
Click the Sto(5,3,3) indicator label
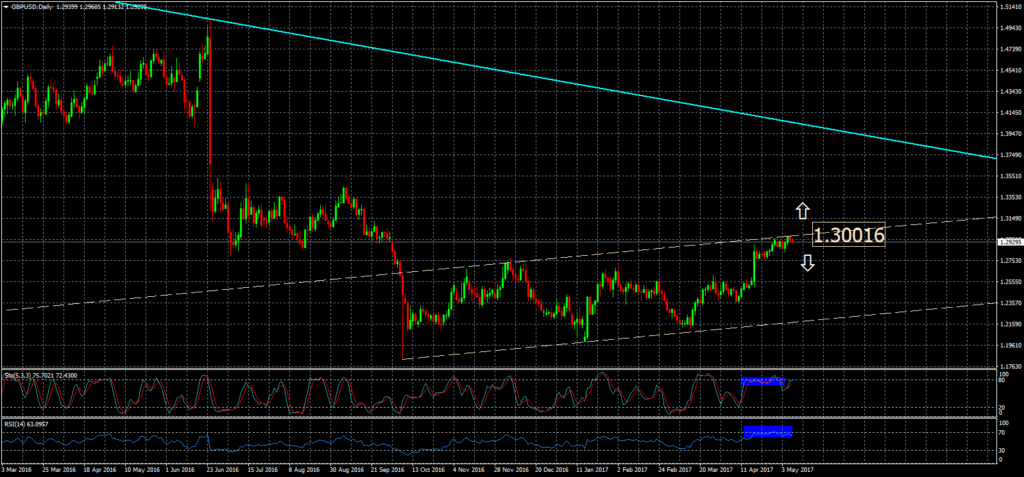pos(22,374)
